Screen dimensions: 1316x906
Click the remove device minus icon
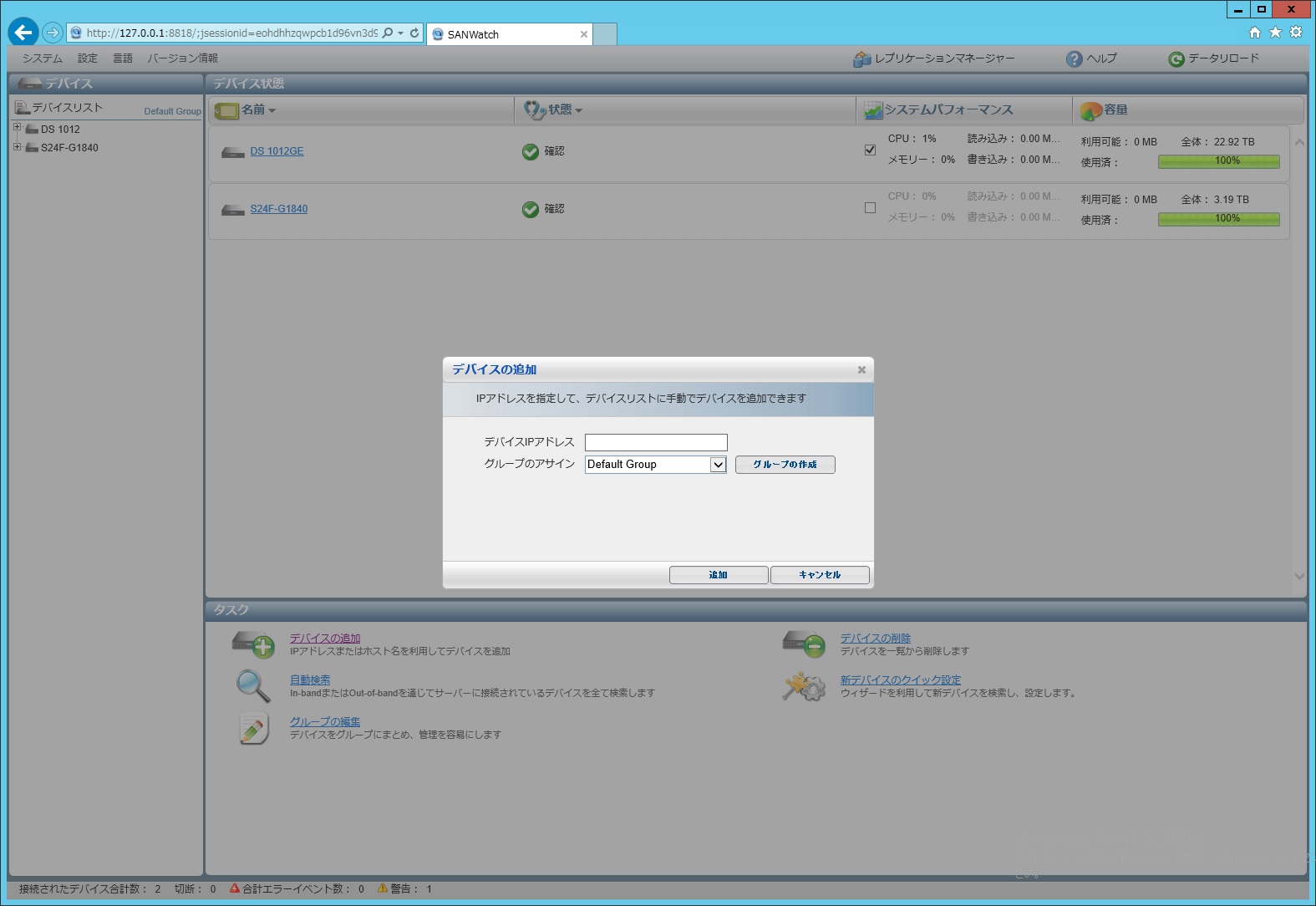[804, 644]
